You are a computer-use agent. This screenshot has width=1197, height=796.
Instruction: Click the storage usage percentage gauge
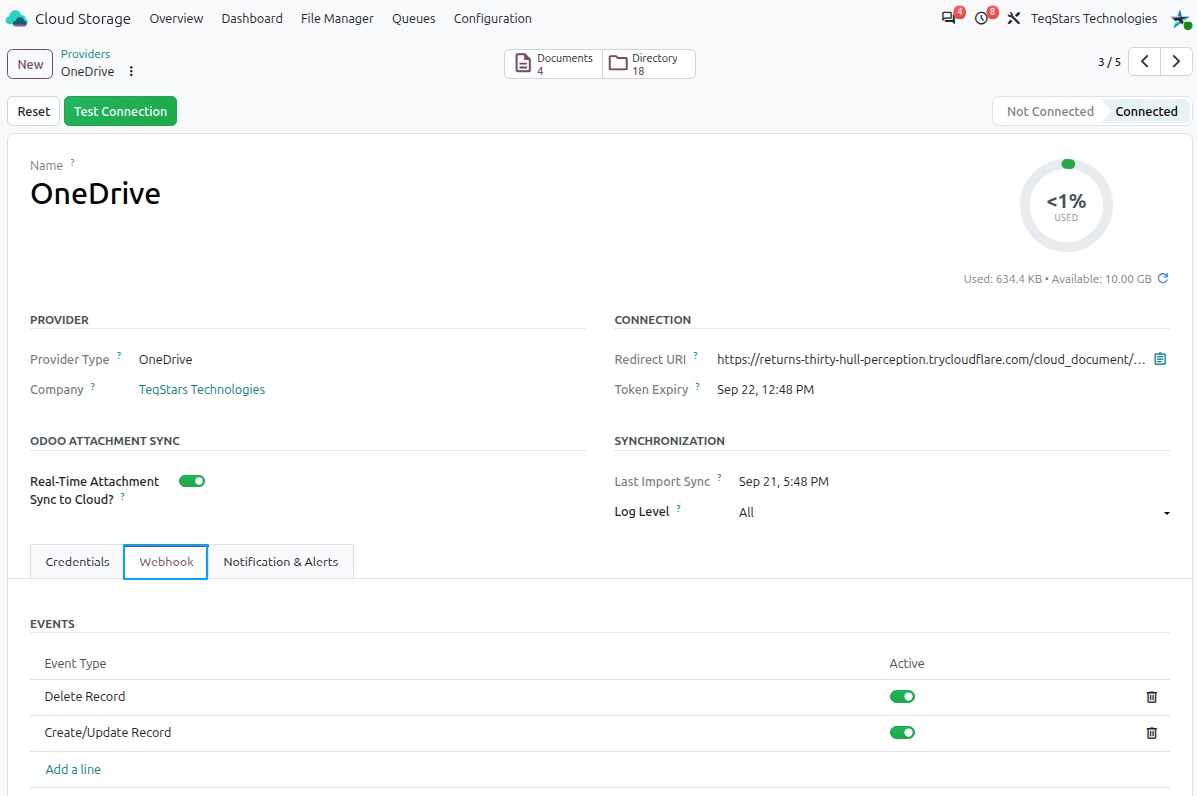pyautogui.click(x=1066, y=205)
